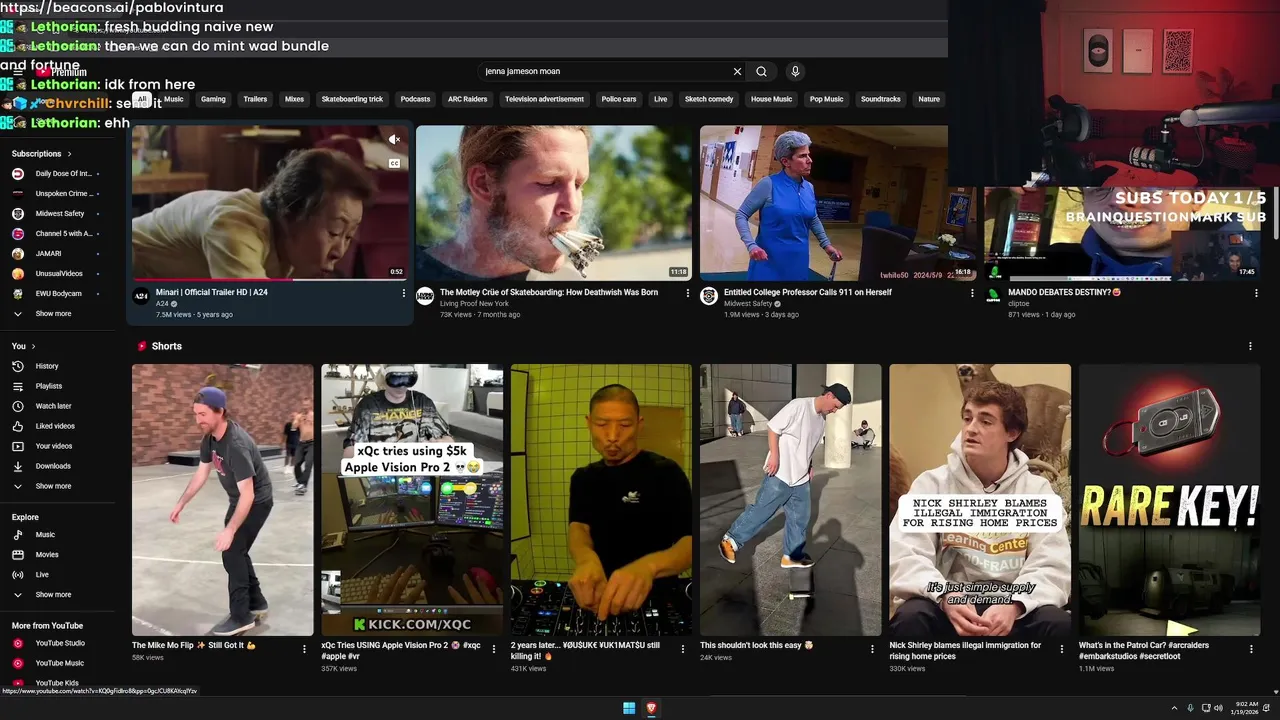
Task: Open Living Proof New York channel avatar
Action: (x=425, y=296)
